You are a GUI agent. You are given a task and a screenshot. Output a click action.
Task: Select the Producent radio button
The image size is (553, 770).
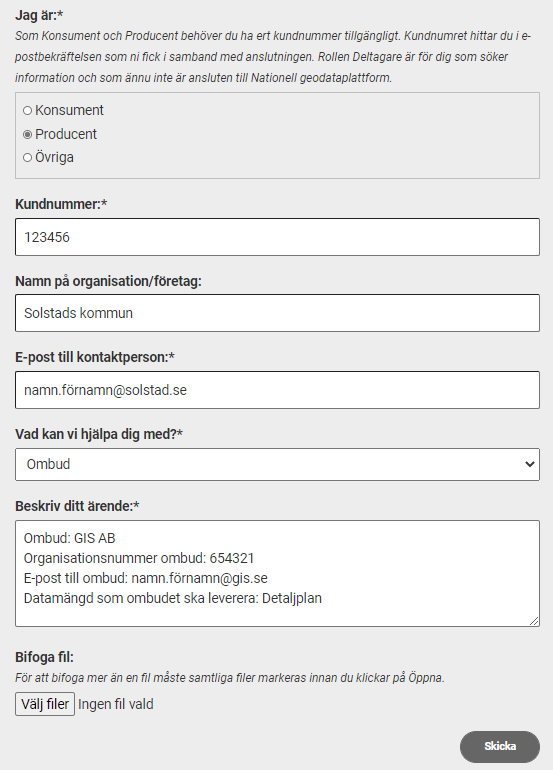[x=28, y=134]
